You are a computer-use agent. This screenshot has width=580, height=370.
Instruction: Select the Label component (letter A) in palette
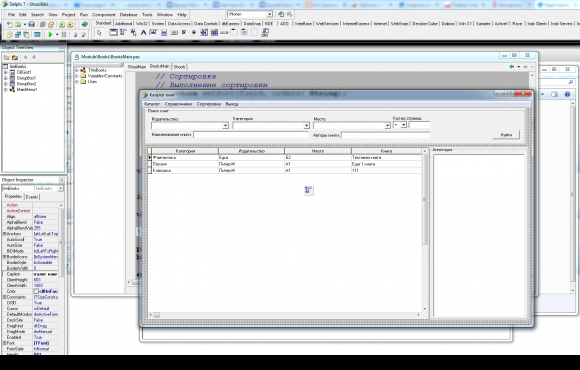(x=143, y=33)
